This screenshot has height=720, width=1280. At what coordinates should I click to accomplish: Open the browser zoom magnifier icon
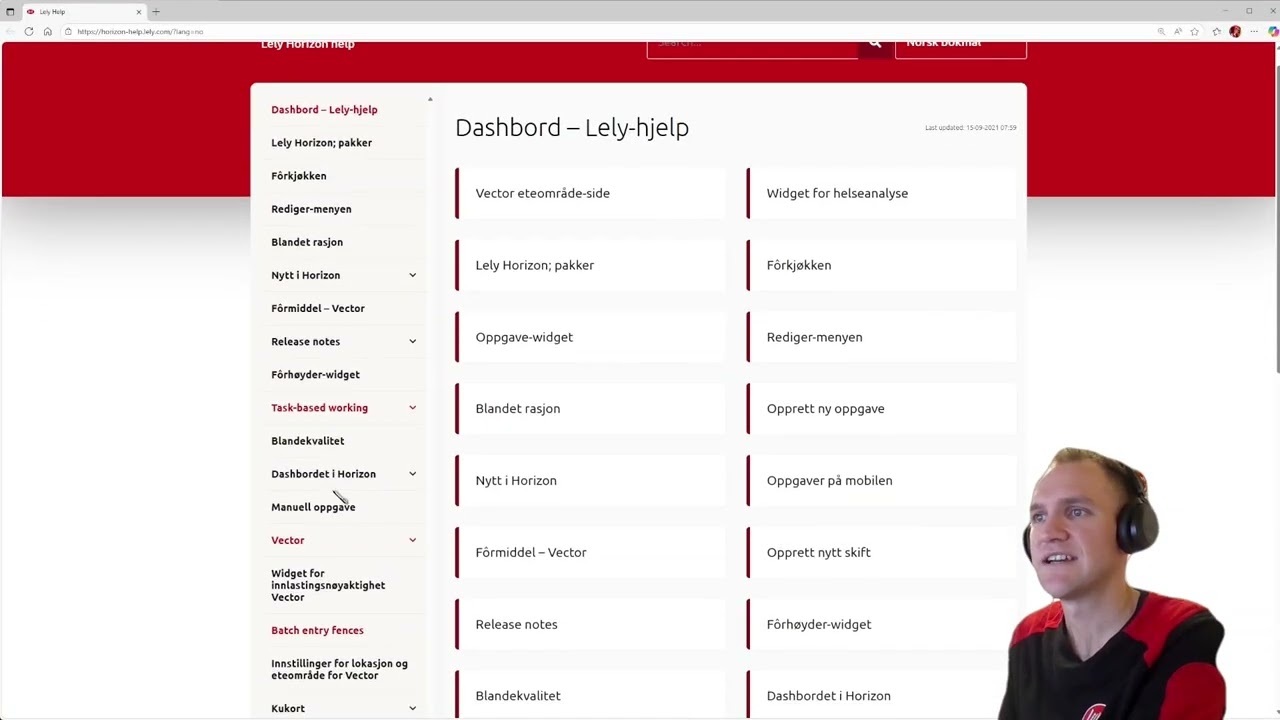coord(1161,31)
